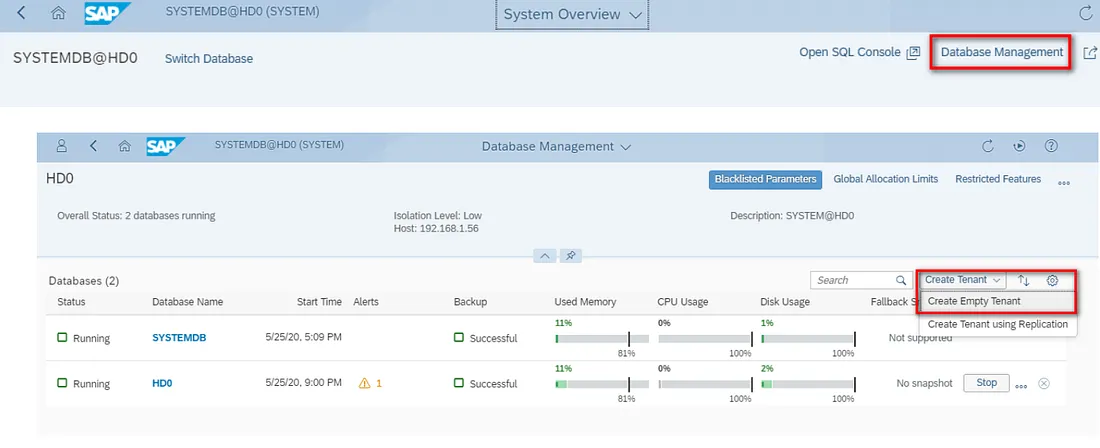Choose Create Tenant using Replication
Screen dimensions: 1100x448
point(997,325)
